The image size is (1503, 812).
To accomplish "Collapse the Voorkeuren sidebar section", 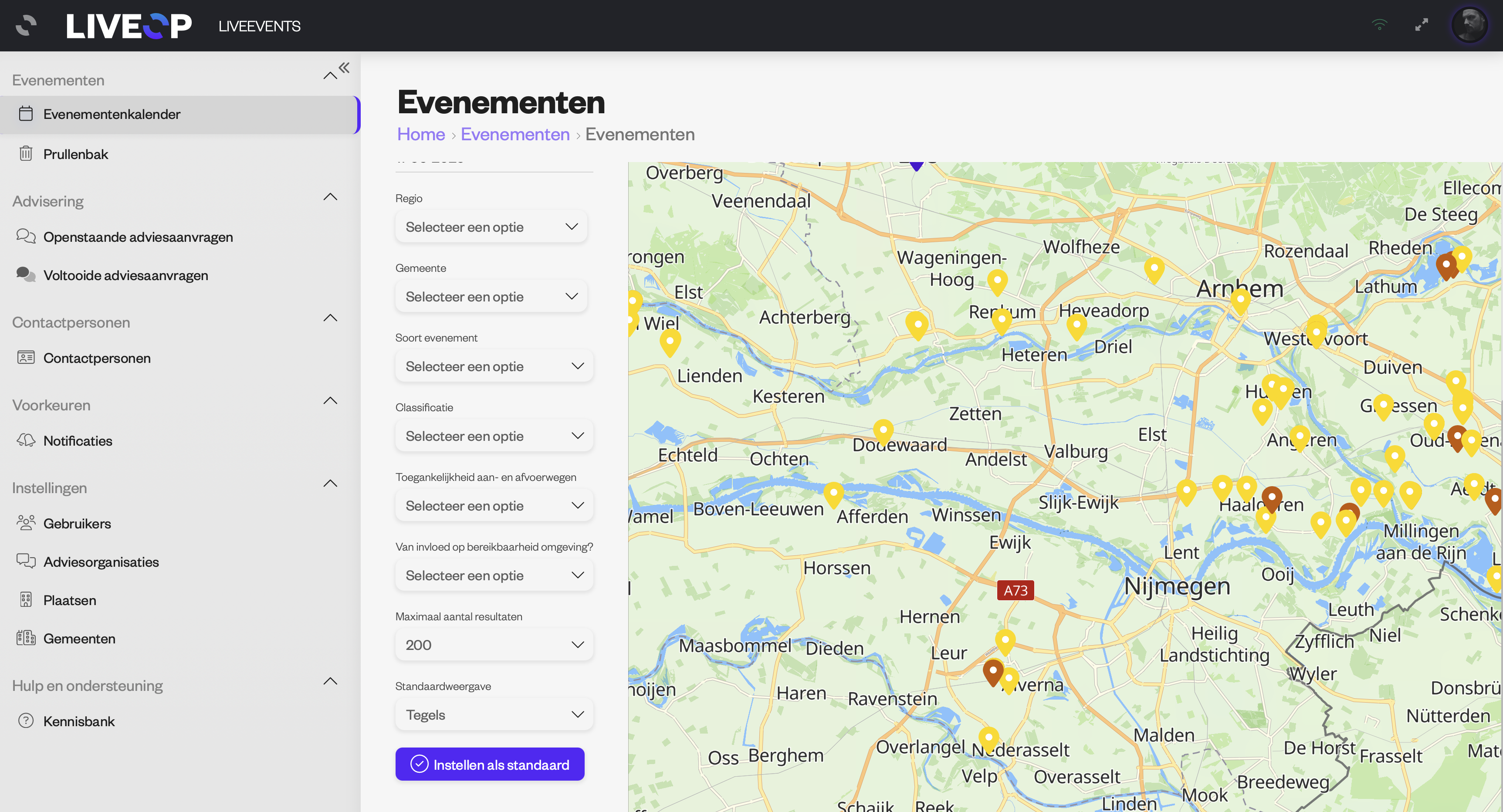I will pos(330,401).
